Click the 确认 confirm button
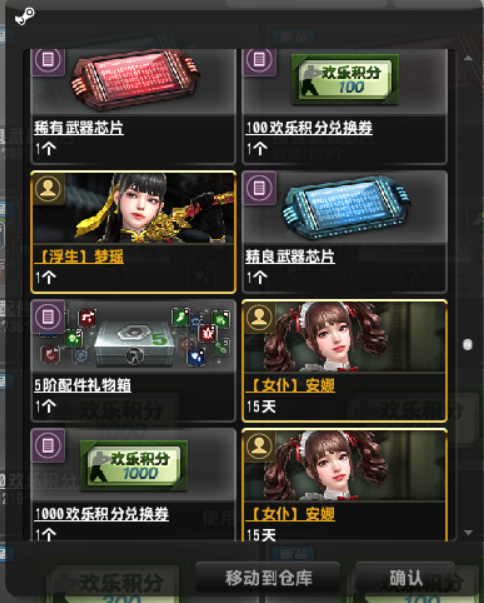Image resolution: width=484 pixels, height=603 pixels. (x=406, y=578)
